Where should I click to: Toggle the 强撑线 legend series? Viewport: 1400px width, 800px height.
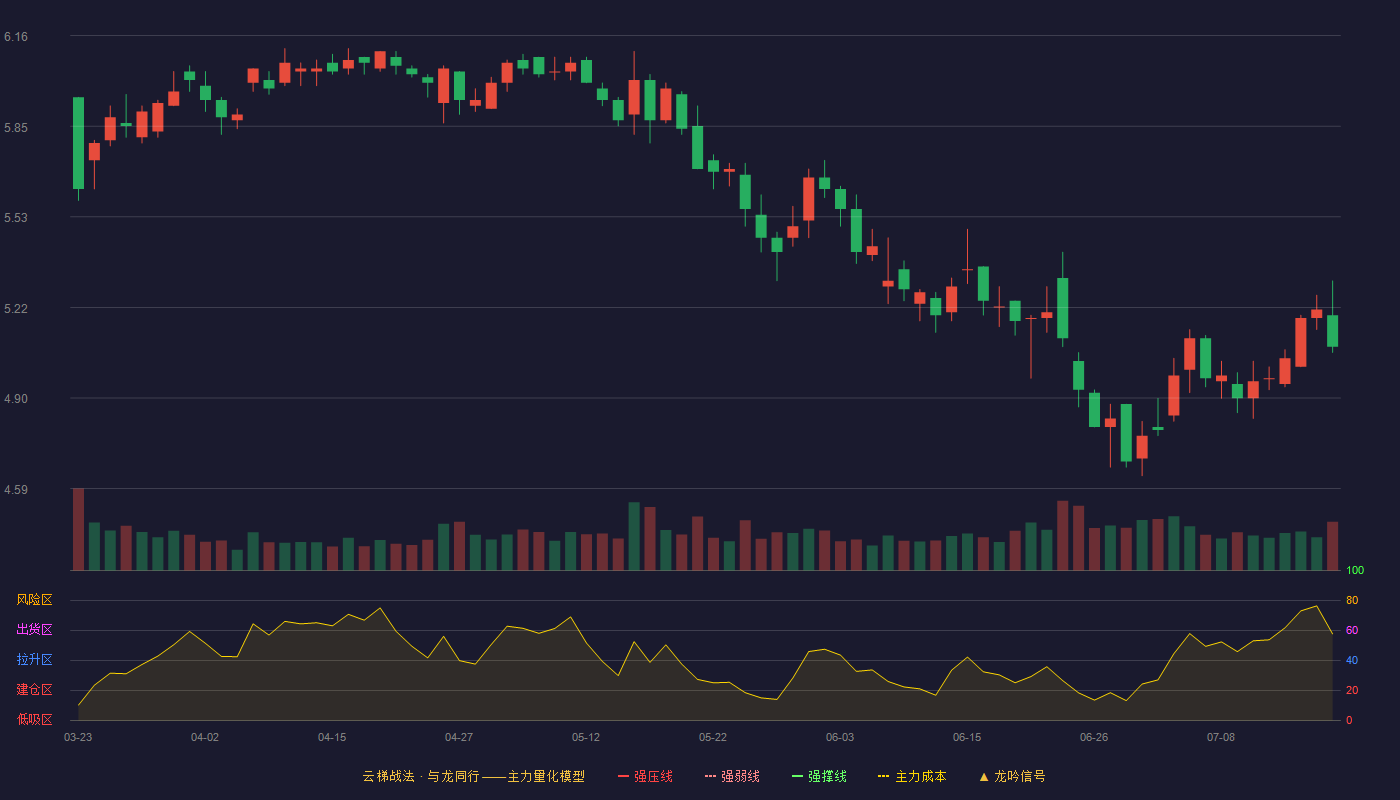[x=819, y=776]
